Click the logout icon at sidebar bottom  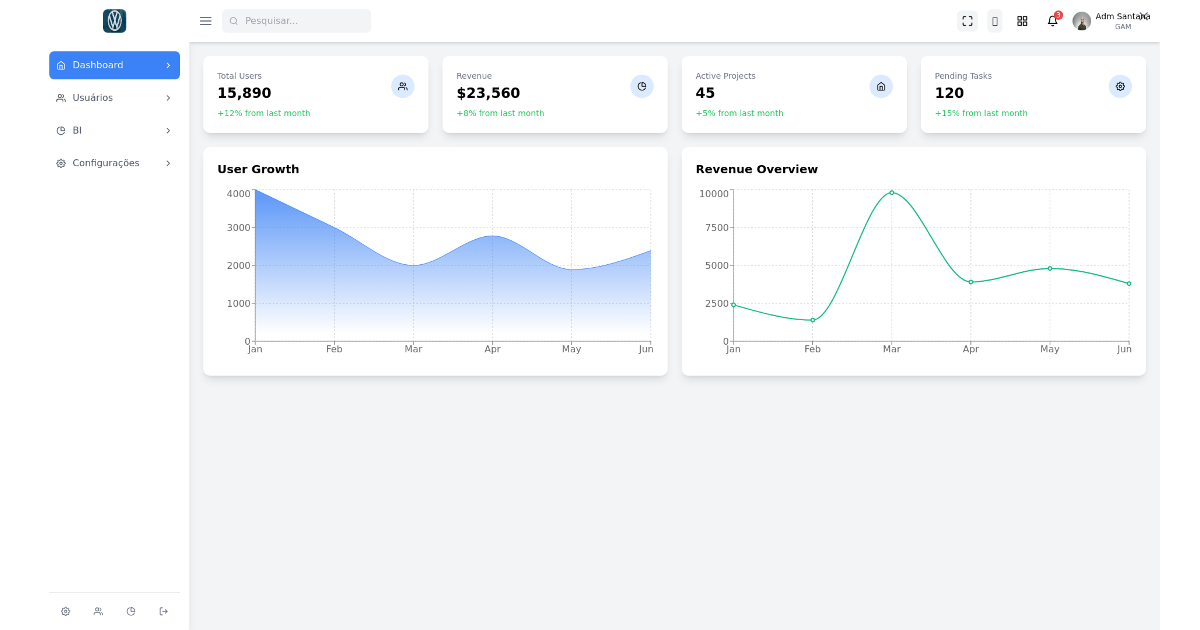pos(163,610)
